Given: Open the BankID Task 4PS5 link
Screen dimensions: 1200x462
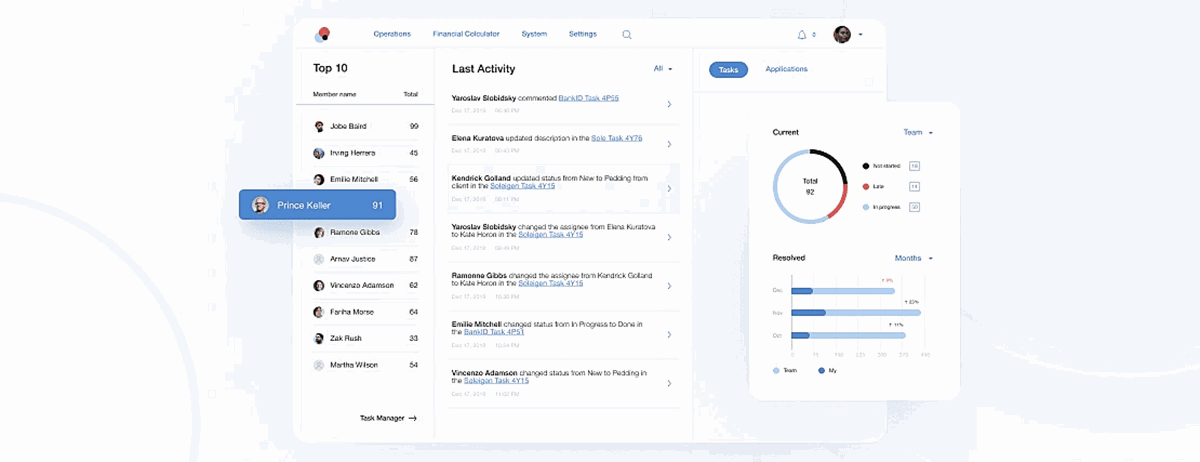Looking at the screenshot, I should tap(588, 98).
